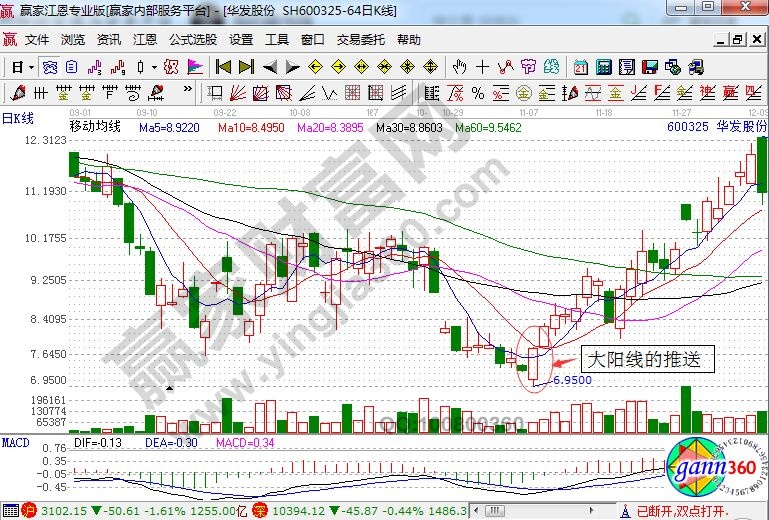Select the candlestick chart type icon
This screenshot has height=520, width=769.
(141, 67)
